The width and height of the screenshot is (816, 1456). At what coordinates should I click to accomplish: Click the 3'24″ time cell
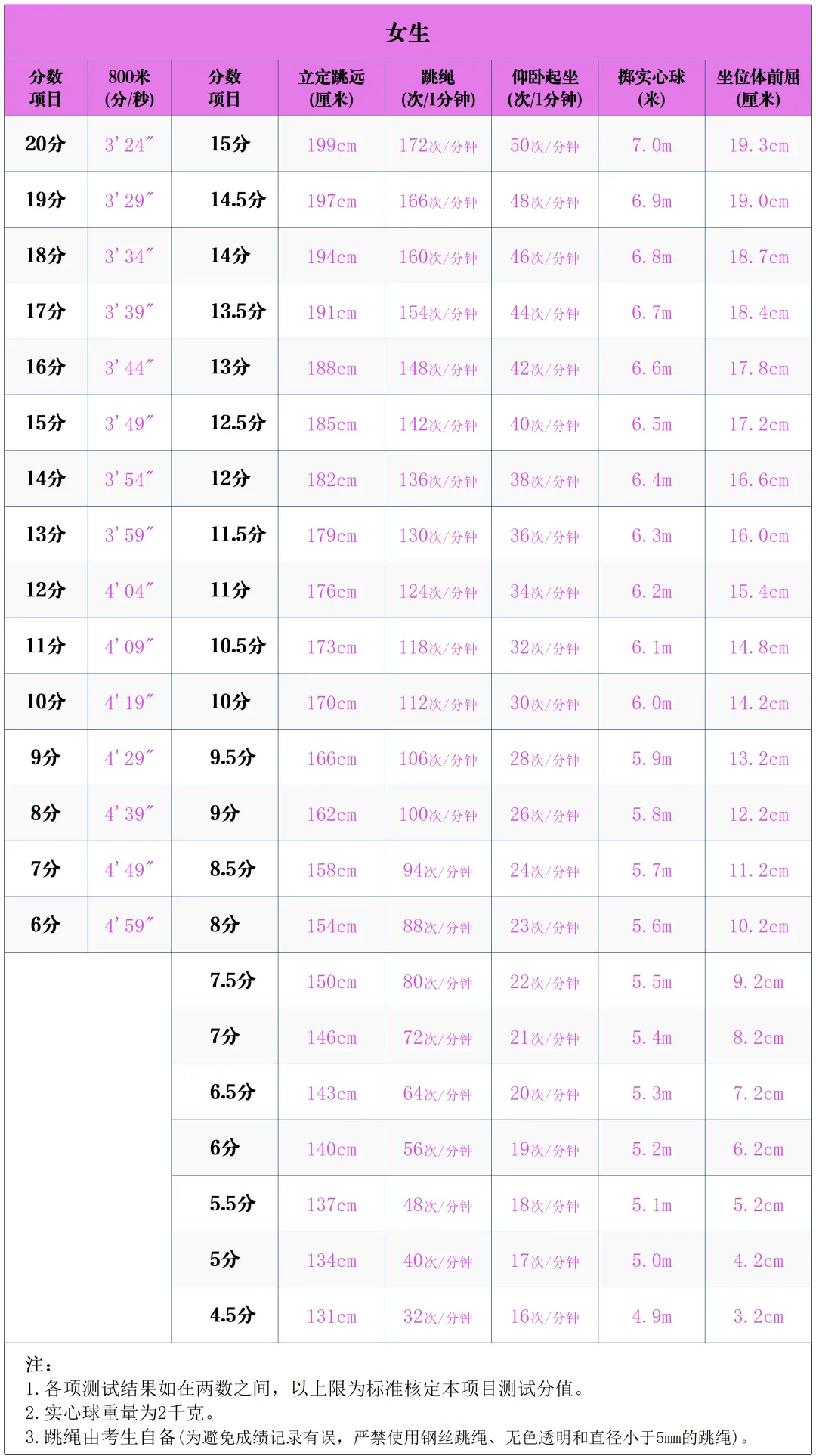click(129, 144)
